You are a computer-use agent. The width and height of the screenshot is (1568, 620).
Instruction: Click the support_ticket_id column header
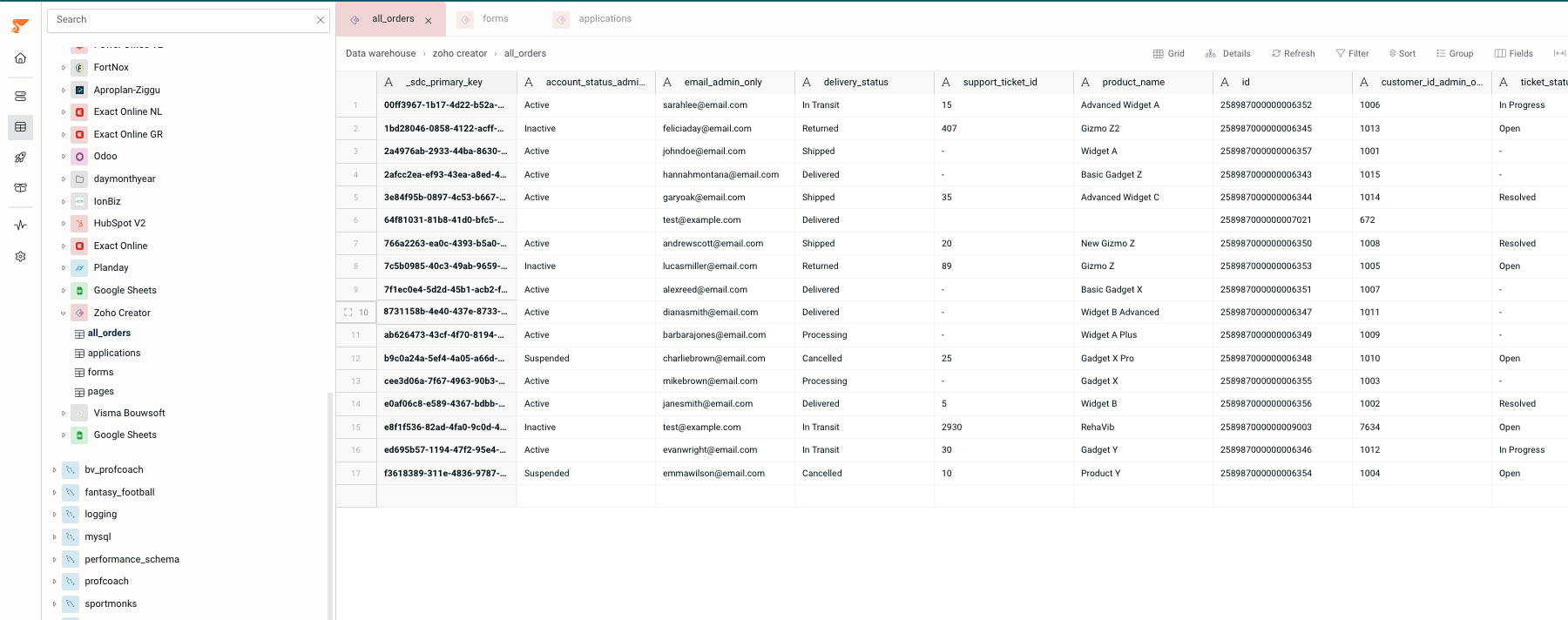(x=1004, y=82)
